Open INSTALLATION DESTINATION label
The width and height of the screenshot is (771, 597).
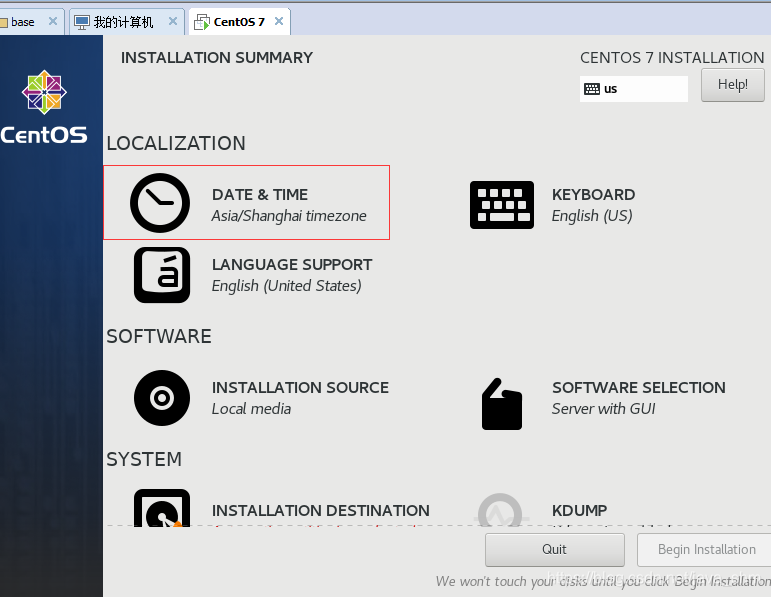[x=321, y=510]
